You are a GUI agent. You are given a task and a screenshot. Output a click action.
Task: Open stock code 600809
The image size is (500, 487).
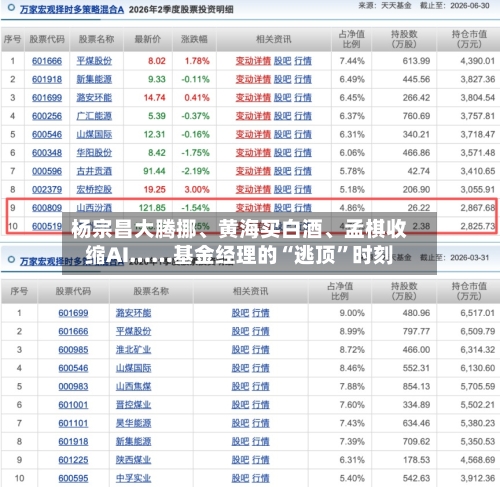pyautogui.click(x=47, y=208)
